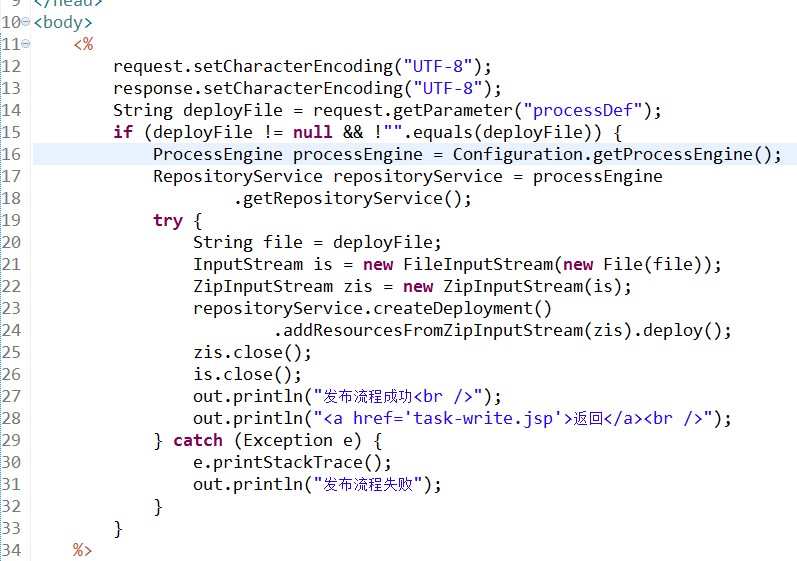
Task: Click the if keyword on line 15
Action: click(x=123, y=132)
